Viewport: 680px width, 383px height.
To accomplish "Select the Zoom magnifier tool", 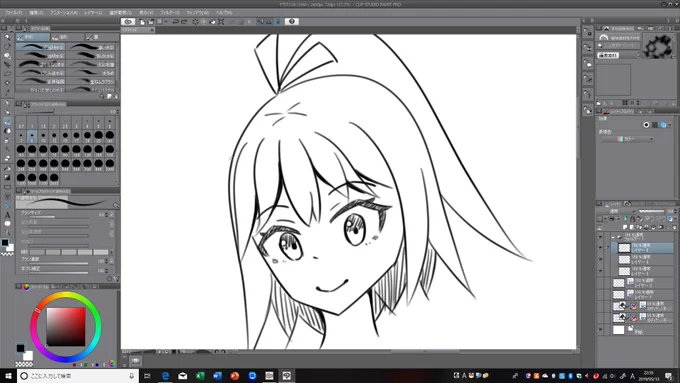I will [7, 37].
